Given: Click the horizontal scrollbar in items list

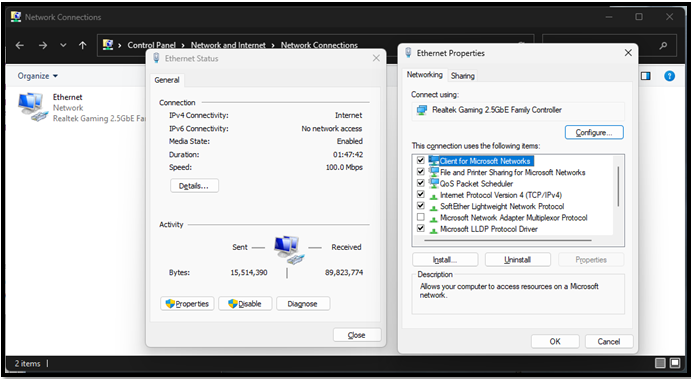Looking at the screenshot, I should (x=508, y=241).
